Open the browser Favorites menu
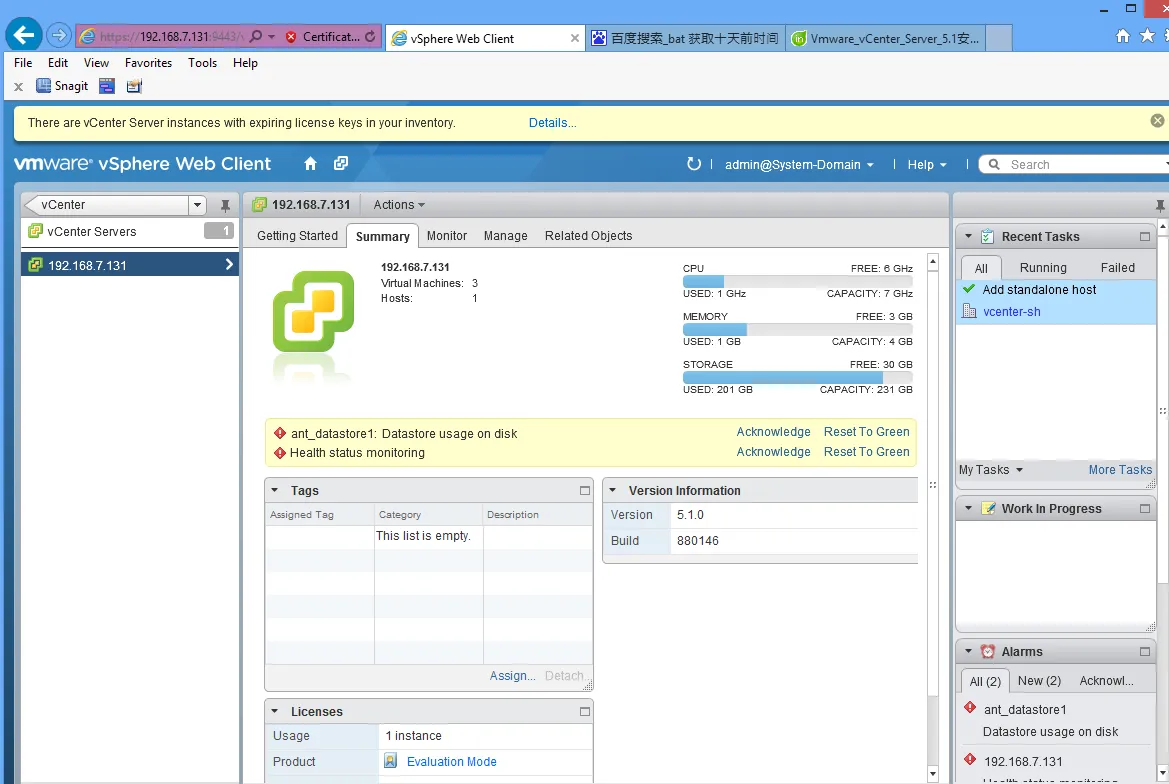The image size is (1169, 784). click(148, 63)
